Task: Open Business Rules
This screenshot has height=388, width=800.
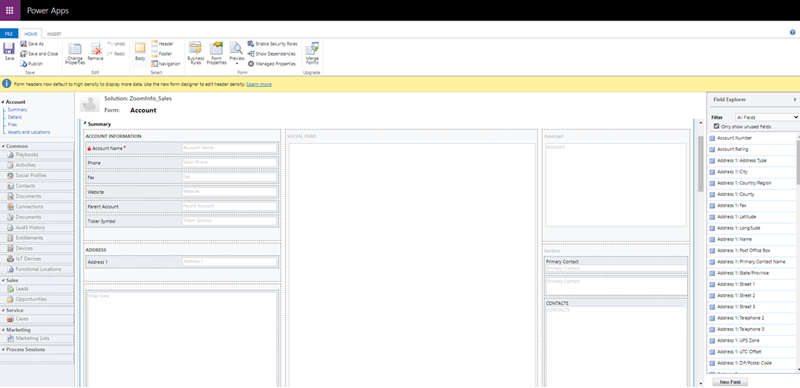Action: 195,54
